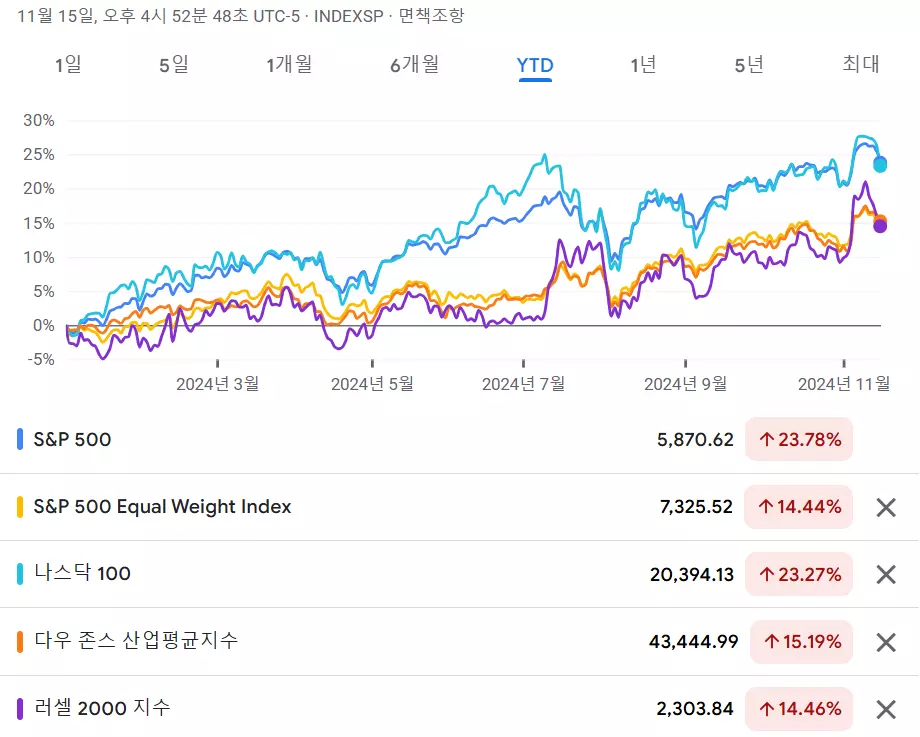Open the S&P 500 index link
The width and height of the screenshot is (920, 737).
[72, 440]
